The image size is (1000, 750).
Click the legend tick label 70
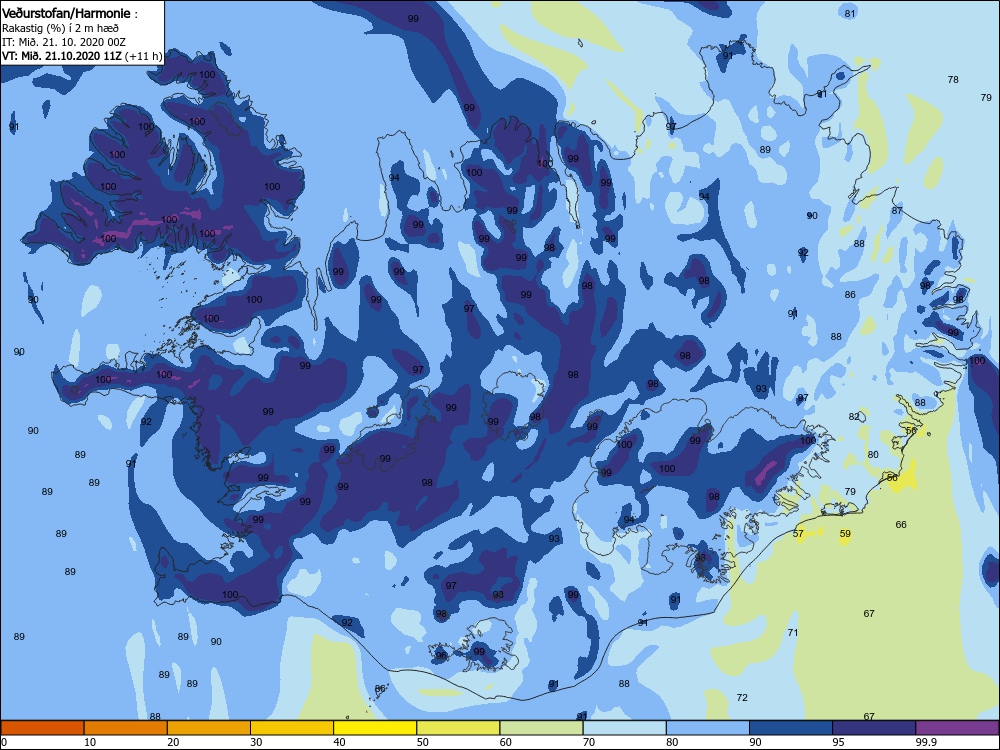coord(589,742)
